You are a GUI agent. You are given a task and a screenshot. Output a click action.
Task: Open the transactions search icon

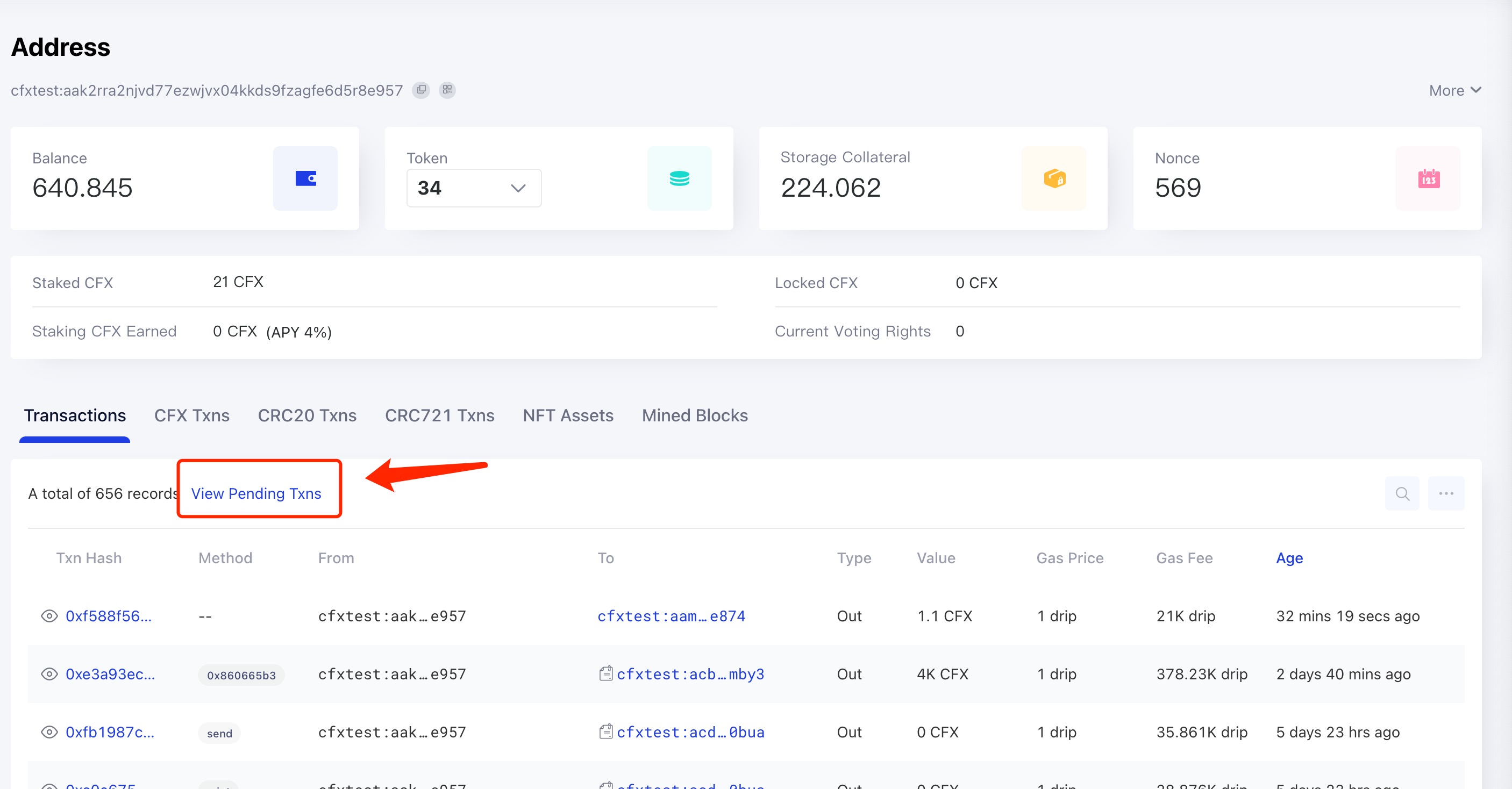click(x=1402, y=493)
